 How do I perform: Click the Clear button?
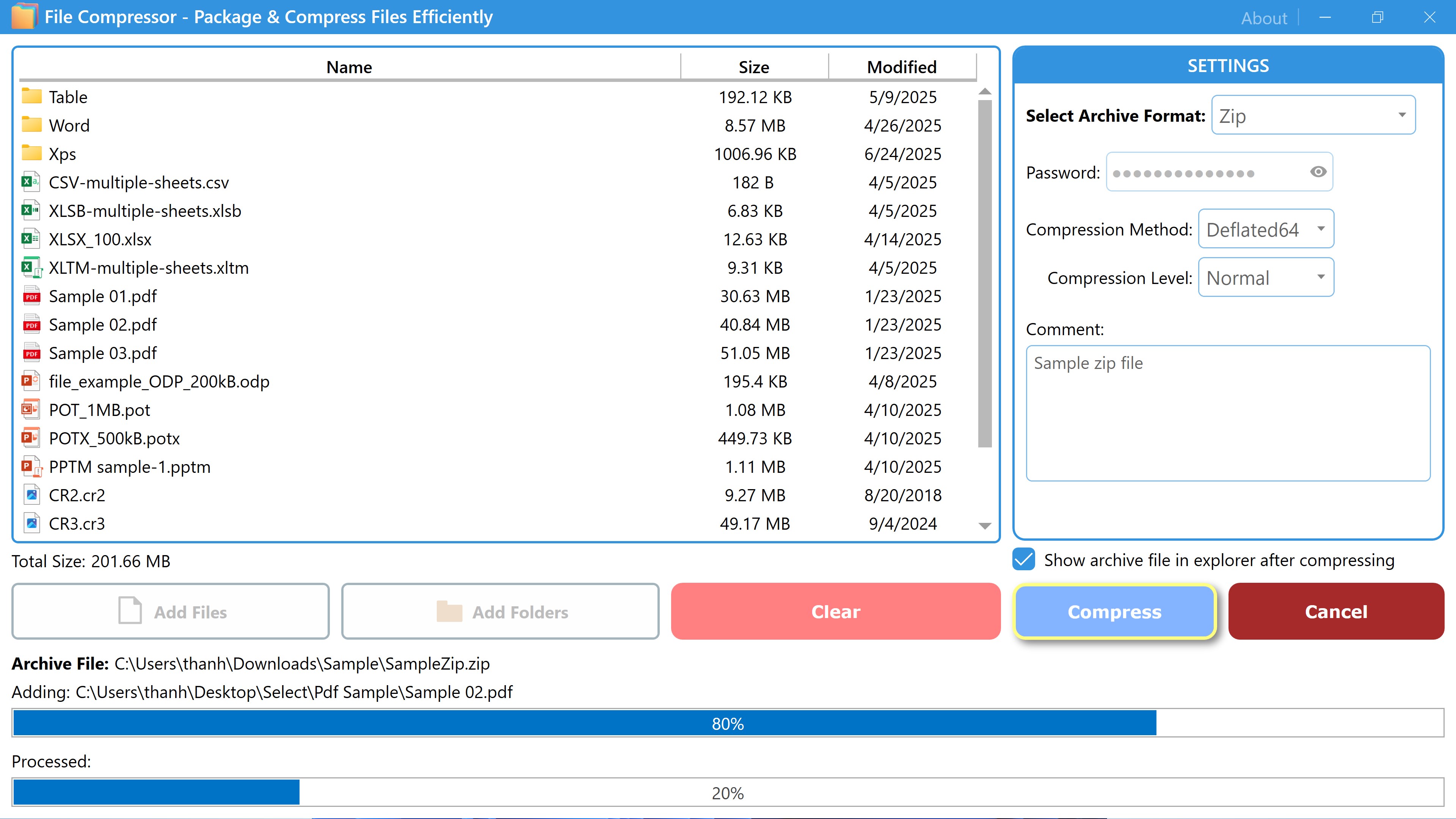[x=835, y=612]
